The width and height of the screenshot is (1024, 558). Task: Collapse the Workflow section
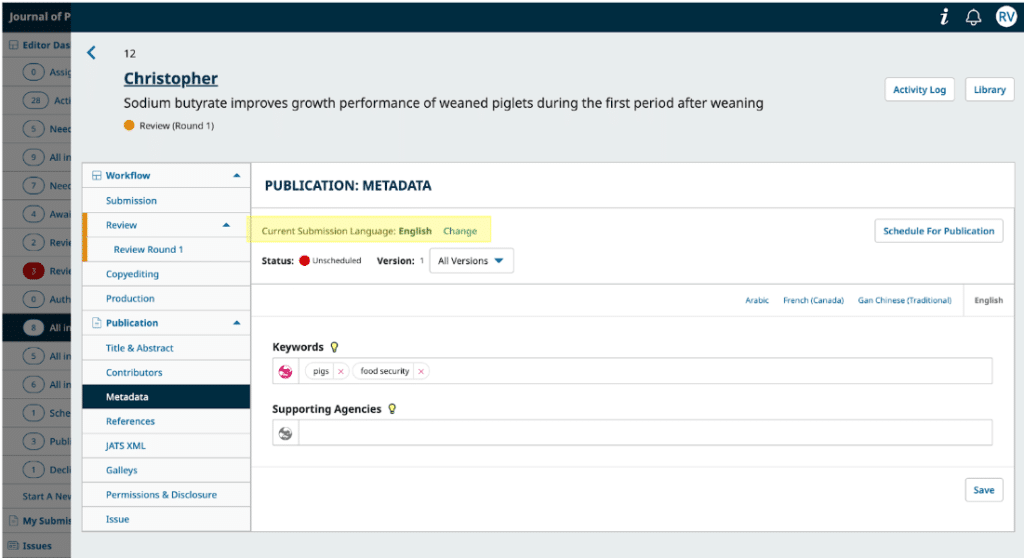[237, 176]
